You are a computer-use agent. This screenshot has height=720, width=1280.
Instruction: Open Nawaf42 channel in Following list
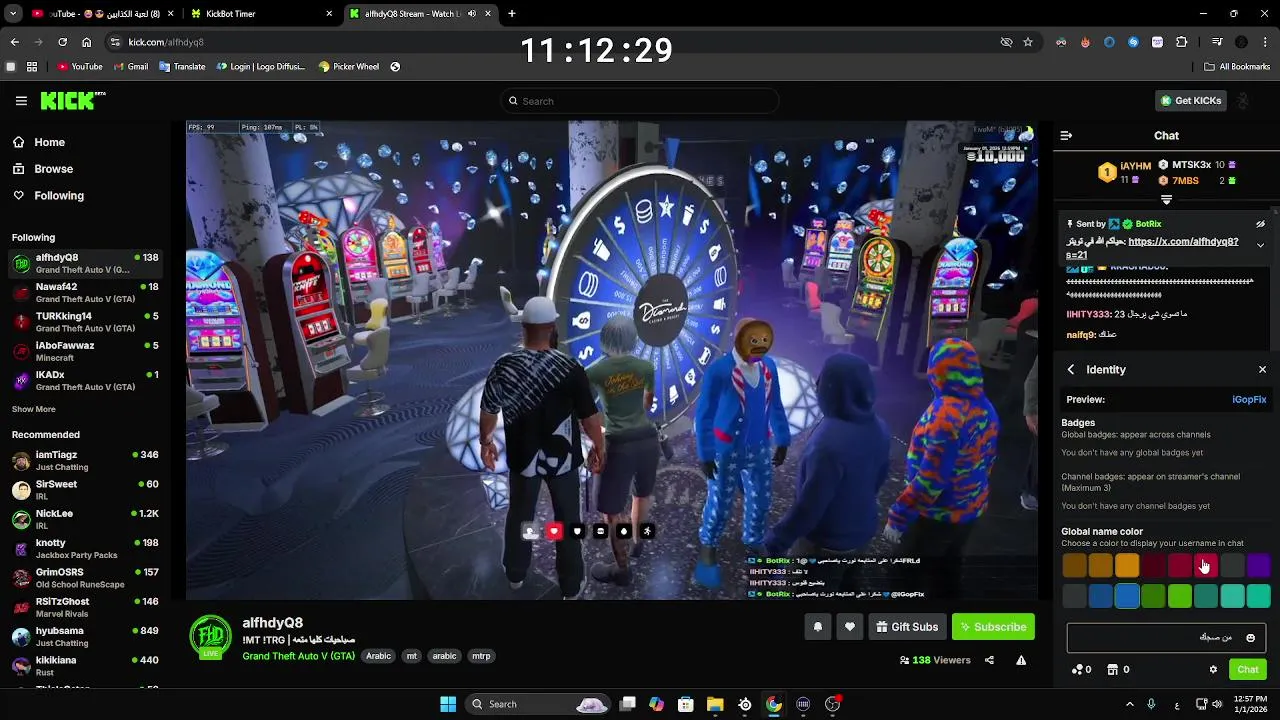[x=85, y=293]
